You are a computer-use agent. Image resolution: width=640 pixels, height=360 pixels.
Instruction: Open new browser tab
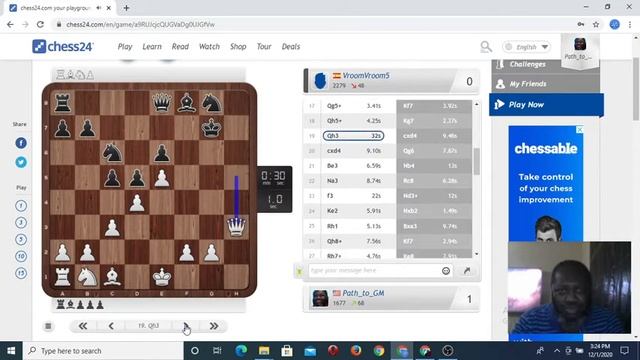[126, 8]
